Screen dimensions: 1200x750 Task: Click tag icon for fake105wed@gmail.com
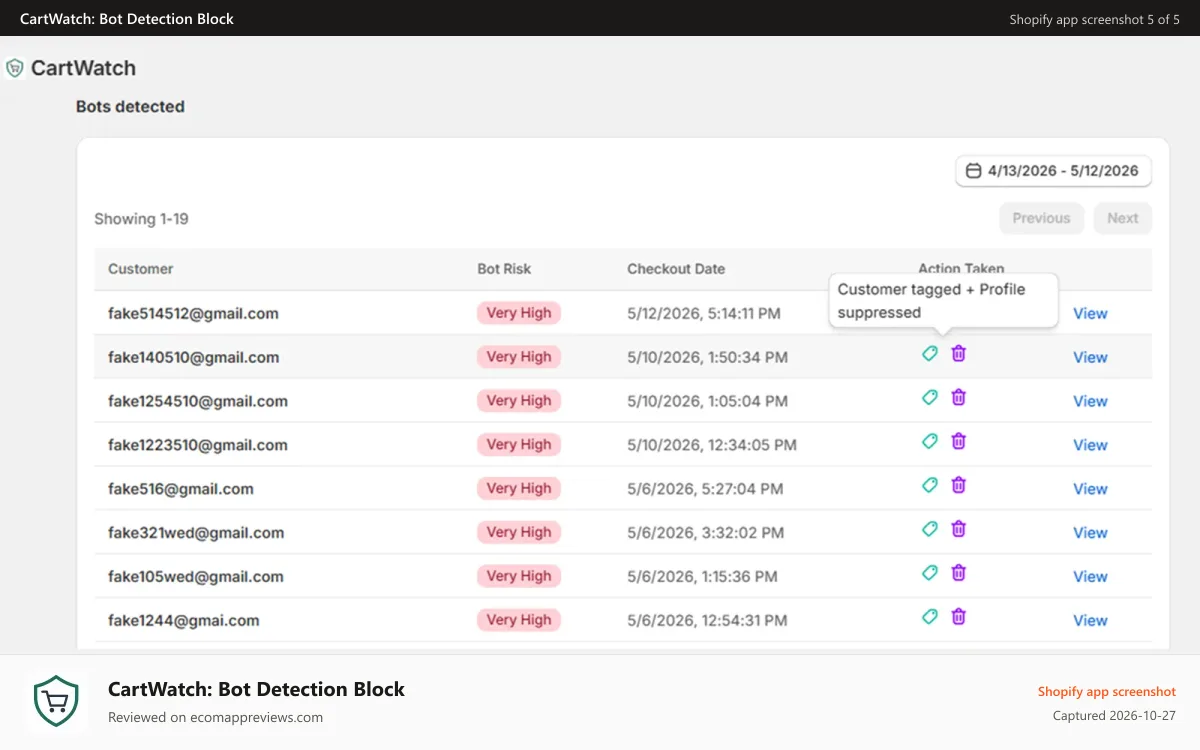coord(930,573)
